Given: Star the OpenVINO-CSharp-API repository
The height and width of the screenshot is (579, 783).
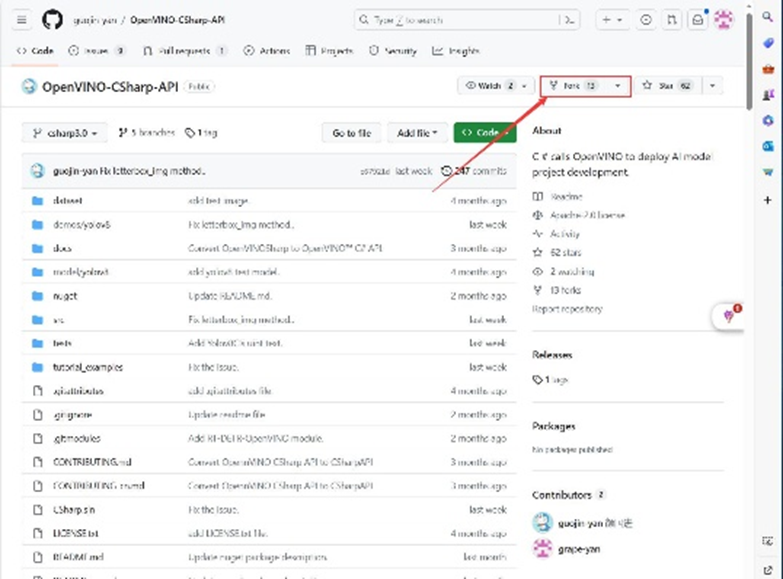Looking at the screenshot, I should 668,86.
